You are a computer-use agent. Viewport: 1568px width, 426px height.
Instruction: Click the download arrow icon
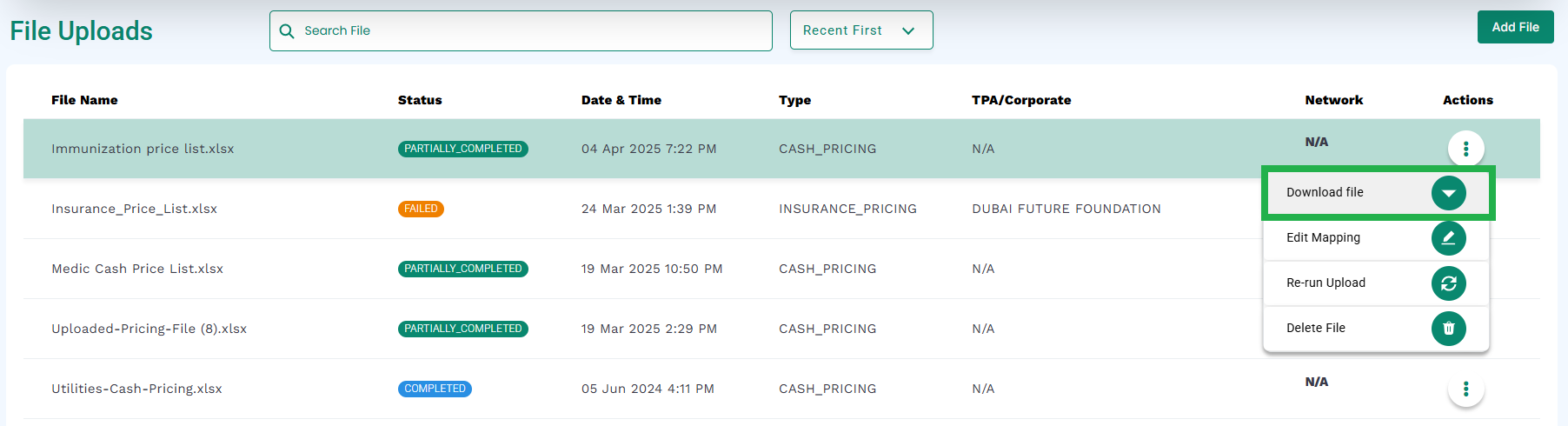coord(1448,193)
